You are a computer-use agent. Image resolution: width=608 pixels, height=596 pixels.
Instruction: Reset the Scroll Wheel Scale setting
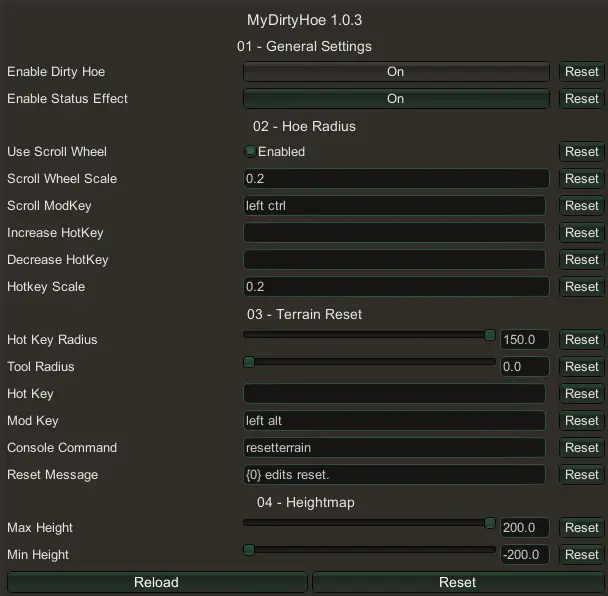581,179
